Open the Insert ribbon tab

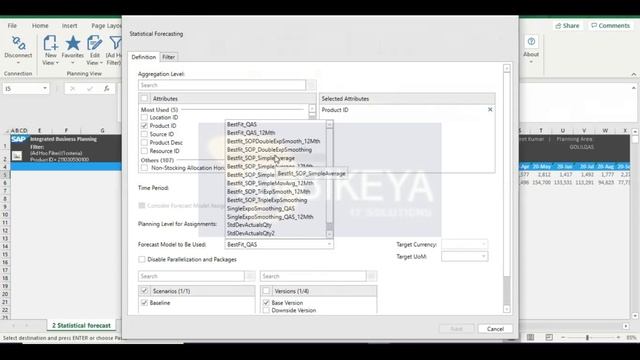click(x=69, y=26)
